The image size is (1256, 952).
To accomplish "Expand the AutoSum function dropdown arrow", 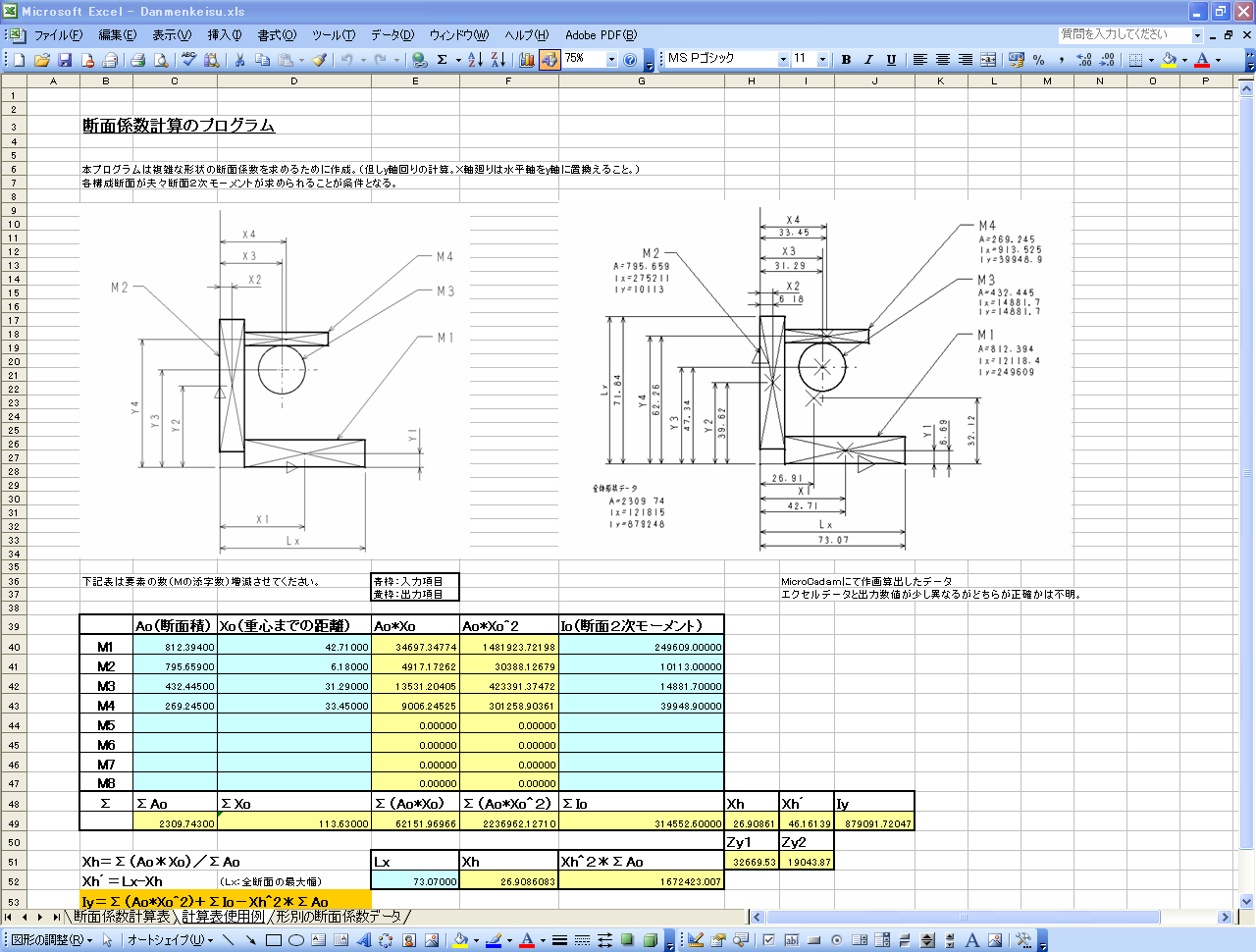I will (457, 60).
